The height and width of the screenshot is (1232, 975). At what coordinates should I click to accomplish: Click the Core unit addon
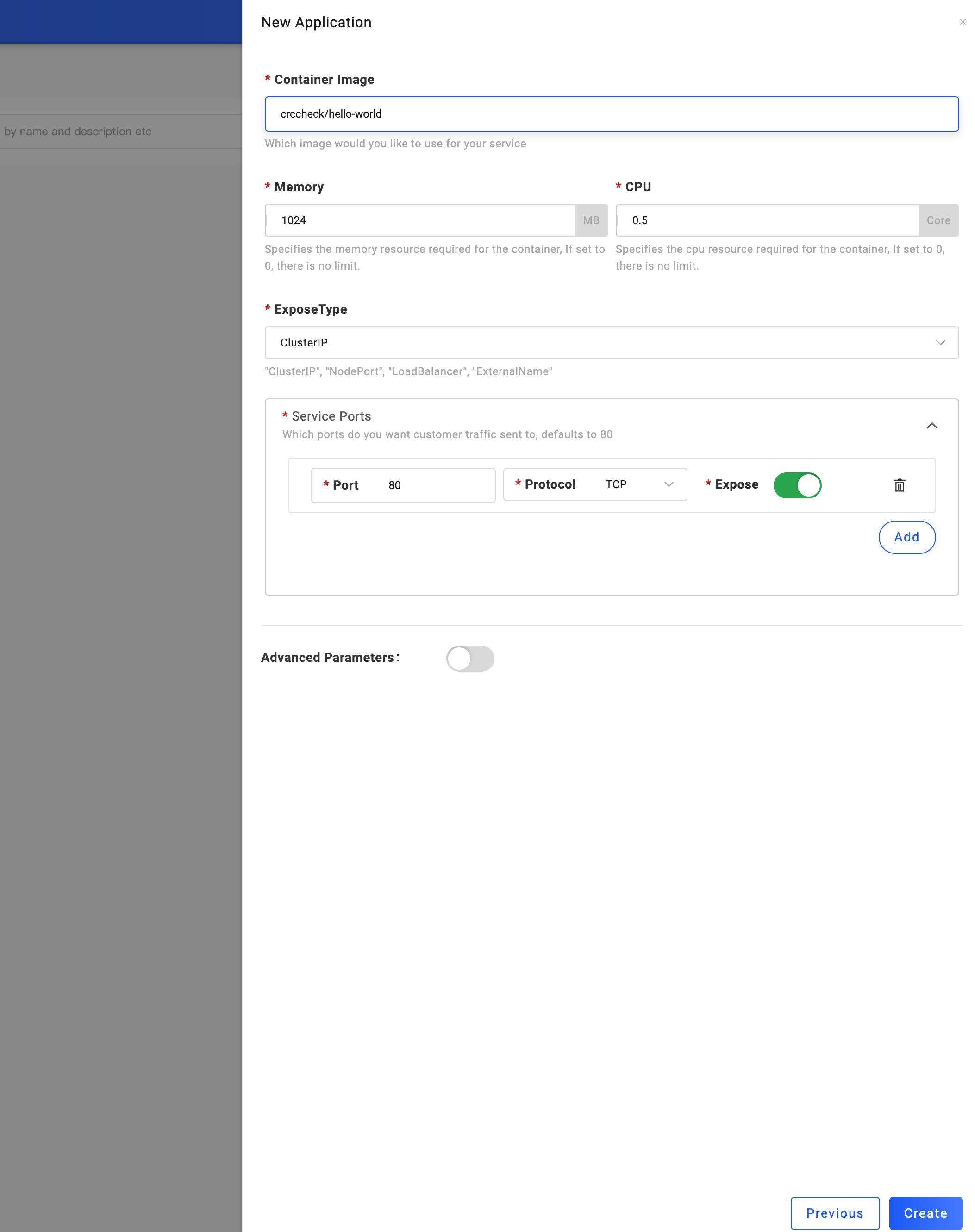click(938, 220)
